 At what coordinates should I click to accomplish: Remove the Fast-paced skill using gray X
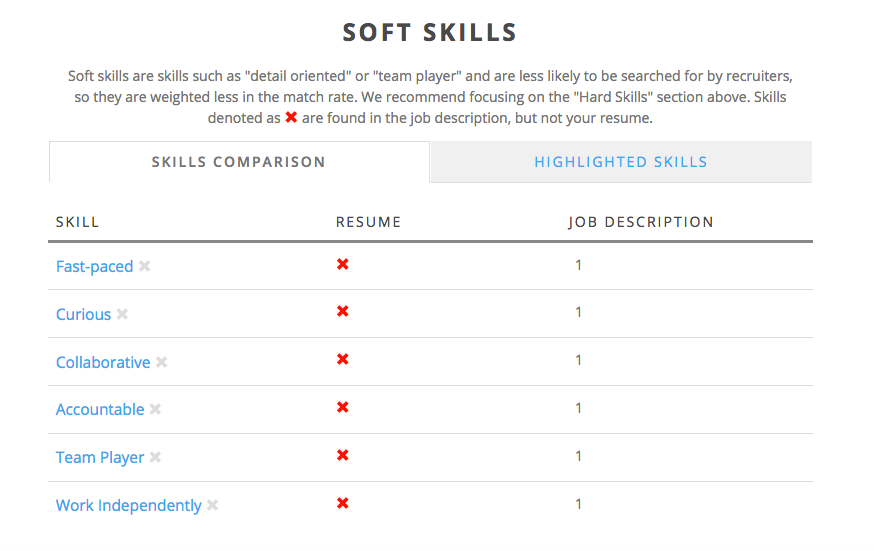point(144,266)
